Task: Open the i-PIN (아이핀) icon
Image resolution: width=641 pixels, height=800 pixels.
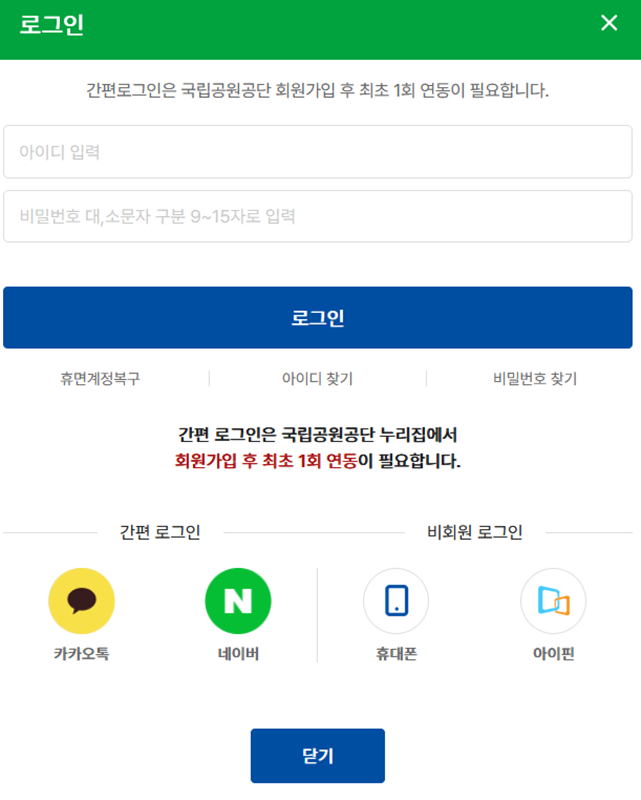Action: tap(553, 601)
